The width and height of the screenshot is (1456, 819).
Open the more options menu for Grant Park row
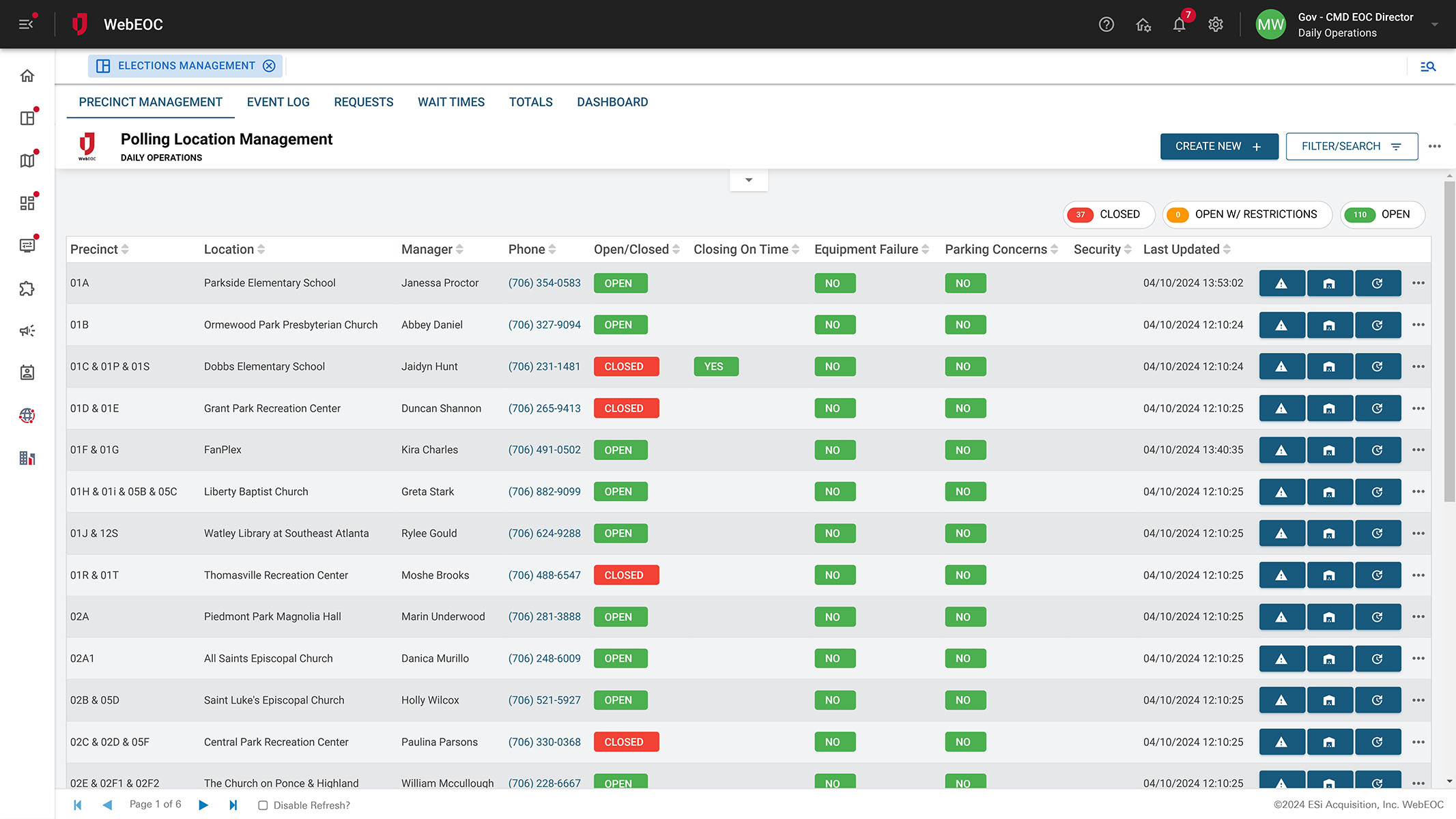[x=1418, y=408]
